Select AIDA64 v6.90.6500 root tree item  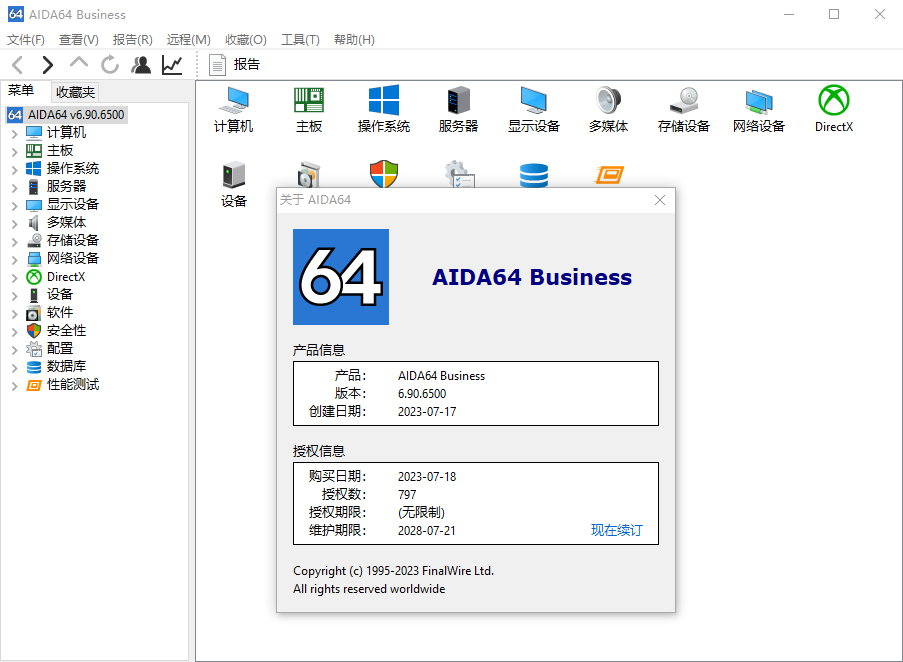click(x=66, y=115)
